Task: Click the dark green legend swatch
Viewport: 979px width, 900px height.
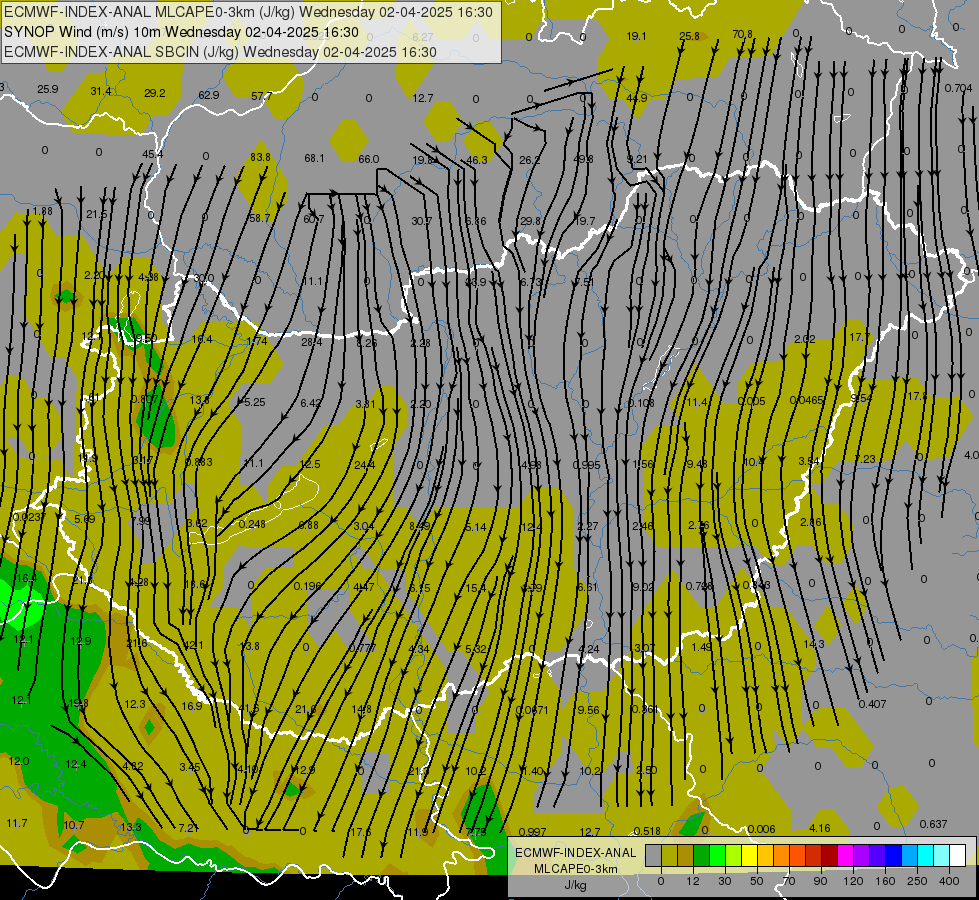Action: pos(701,856)
